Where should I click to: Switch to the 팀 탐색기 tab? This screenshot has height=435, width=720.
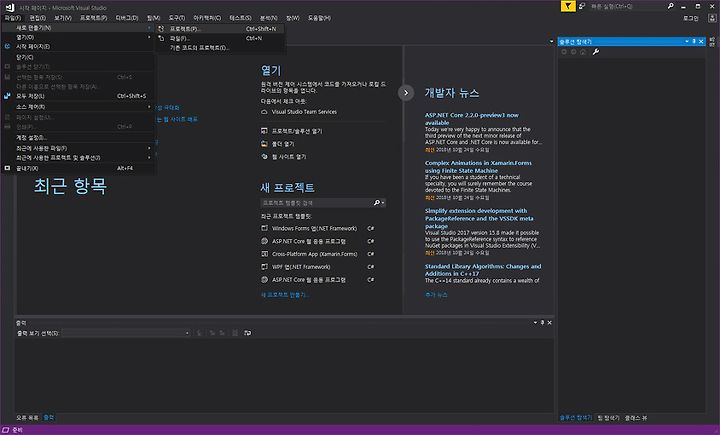[x=609, y=418]
